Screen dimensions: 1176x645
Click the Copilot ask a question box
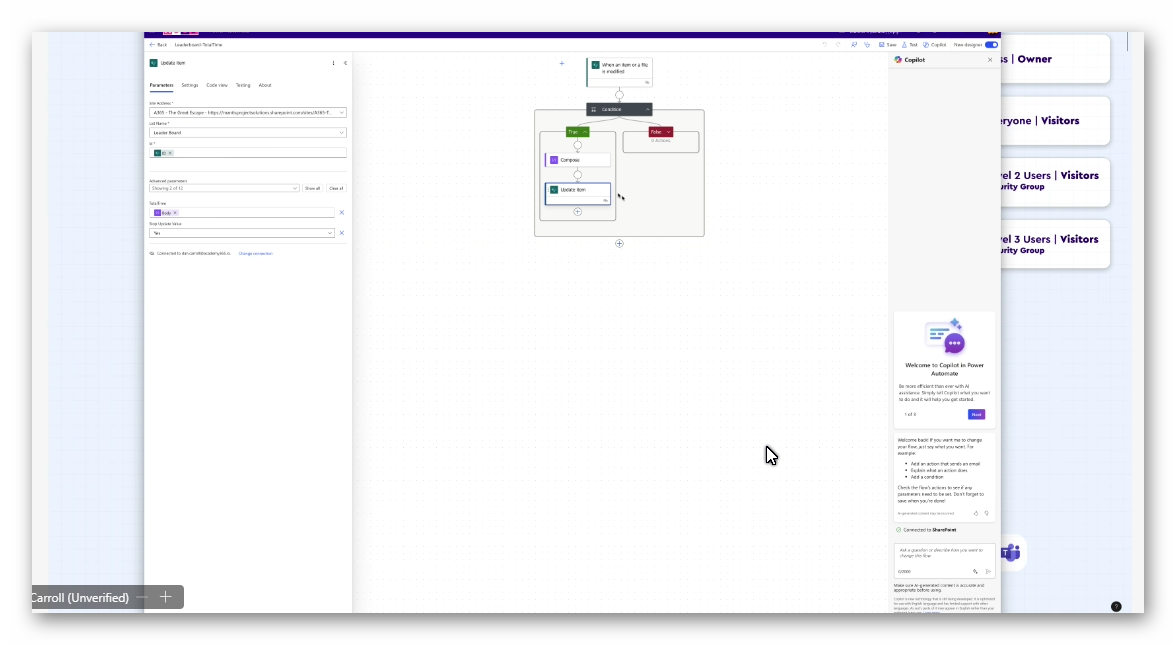pos(944,561)
